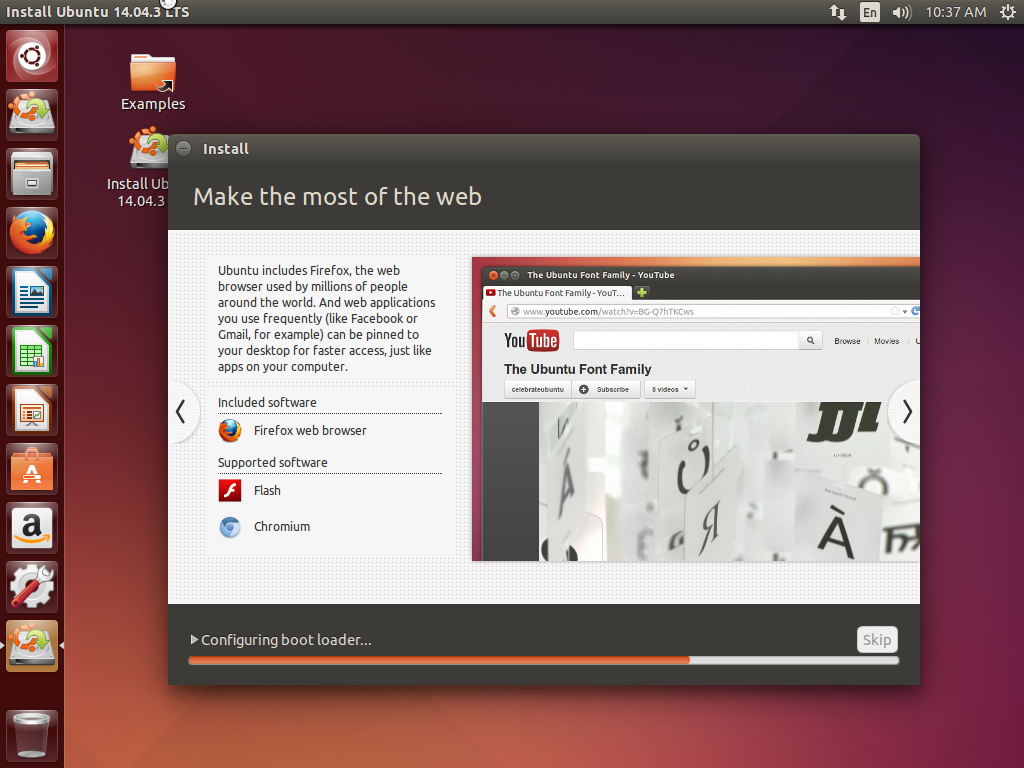Click the 'Flash' label text

(267, 490)
